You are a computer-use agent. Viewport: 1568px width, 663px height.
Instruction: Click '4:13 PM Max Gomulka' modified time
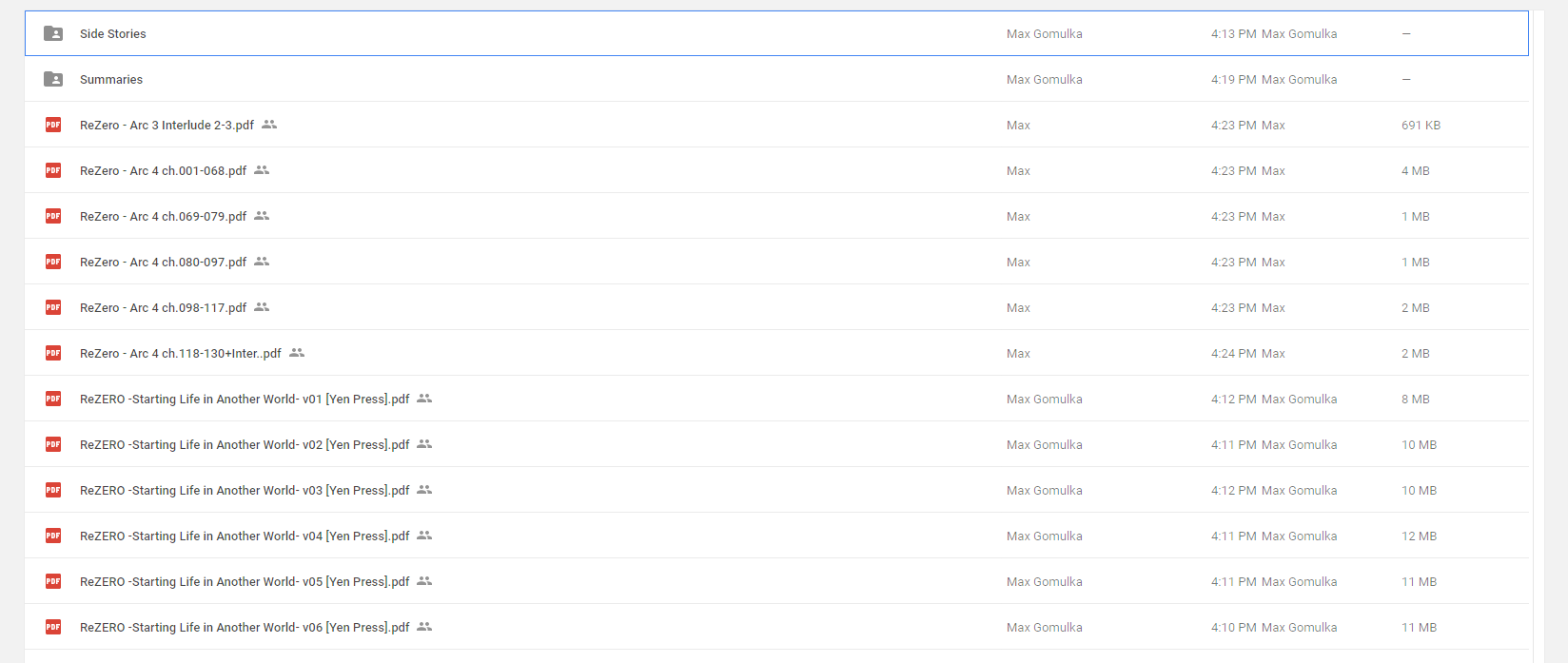point(1274,33)
